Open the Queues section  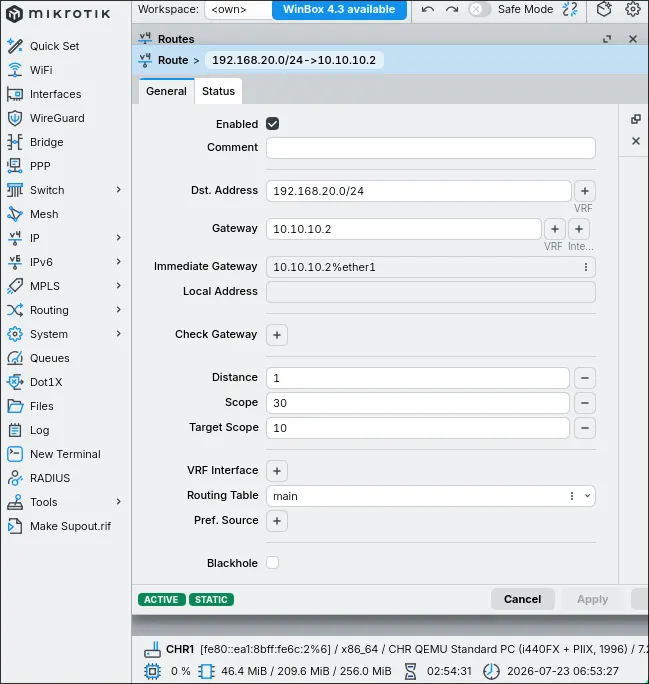tap(49, 358)
